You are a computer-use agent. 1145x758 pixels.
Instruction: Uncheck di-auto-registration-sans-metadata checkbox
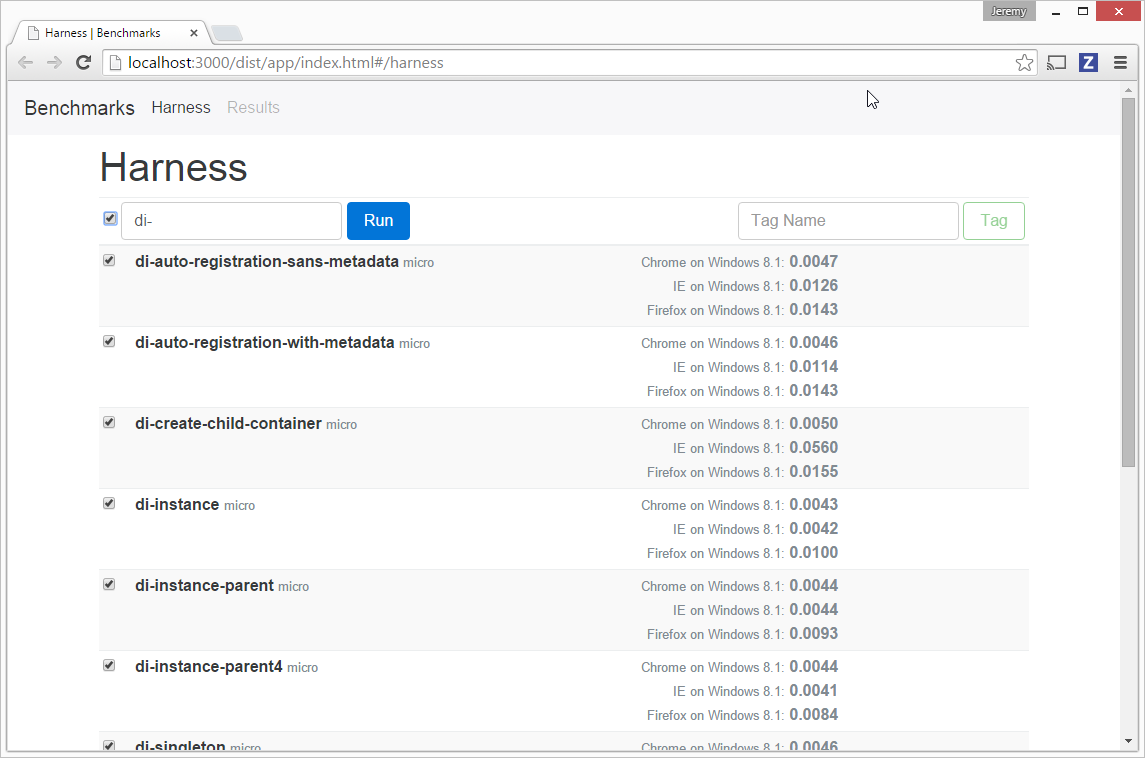pyautogui.click(x=110, y=261)
